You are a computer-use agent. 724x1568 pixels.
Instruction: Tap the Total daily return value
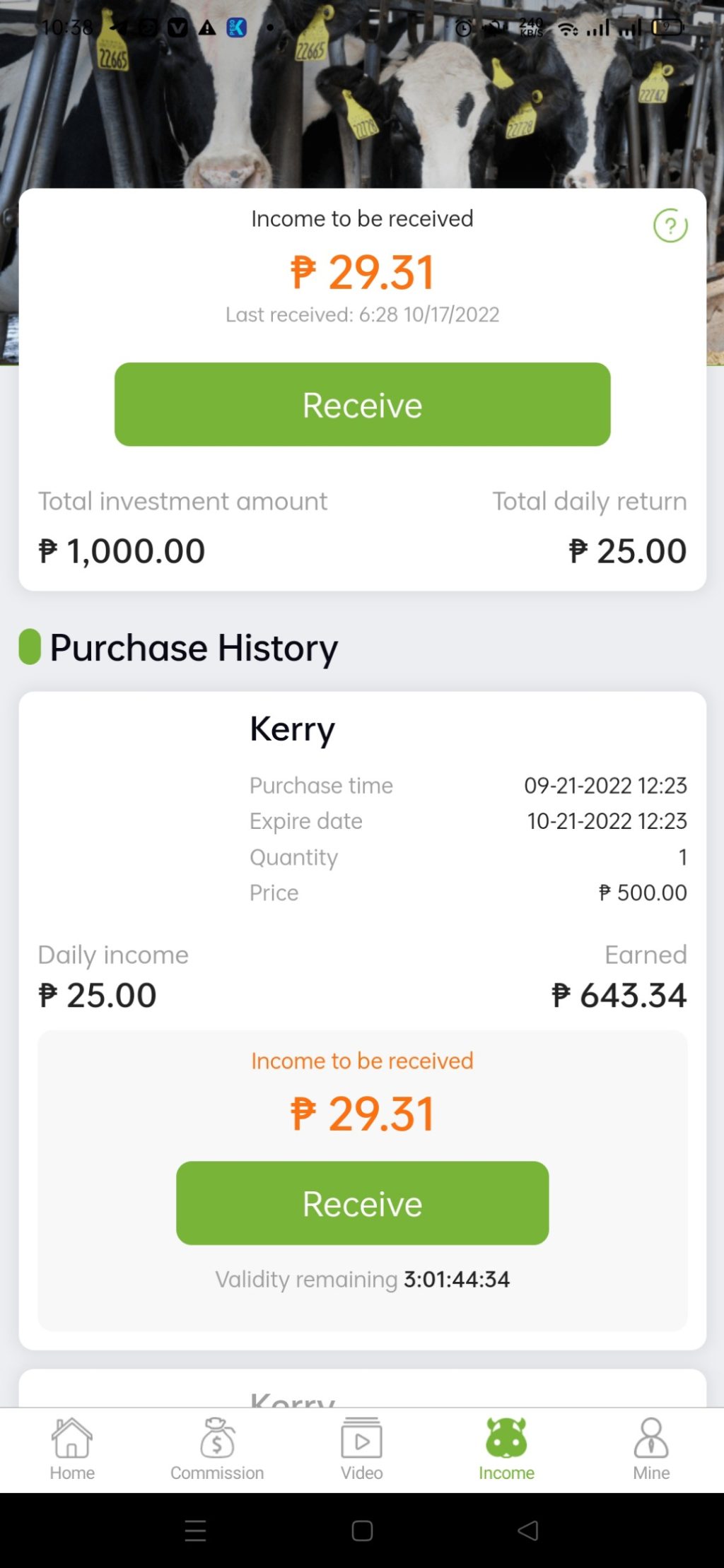(x=627, y=551)
